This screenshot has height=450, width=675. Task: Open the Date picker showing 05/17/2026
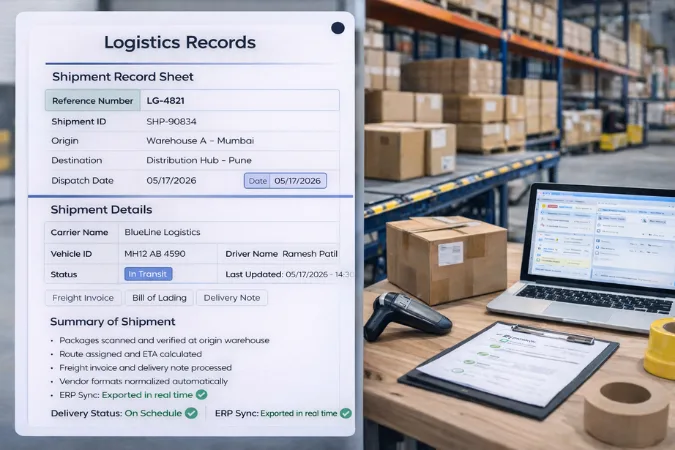coord(285,181)
